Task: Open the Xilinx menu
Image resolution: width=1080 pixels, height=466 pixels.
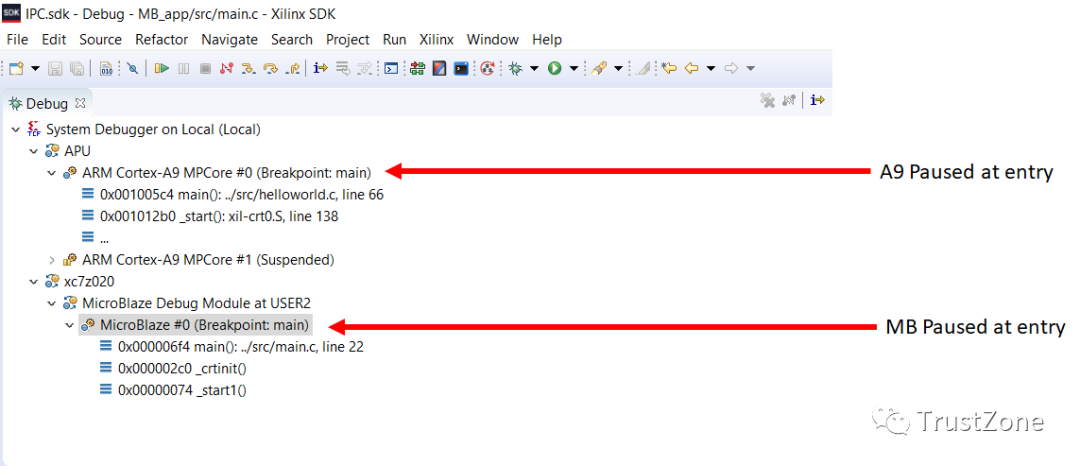Action: pyautogui.click(x=437, y=39)
